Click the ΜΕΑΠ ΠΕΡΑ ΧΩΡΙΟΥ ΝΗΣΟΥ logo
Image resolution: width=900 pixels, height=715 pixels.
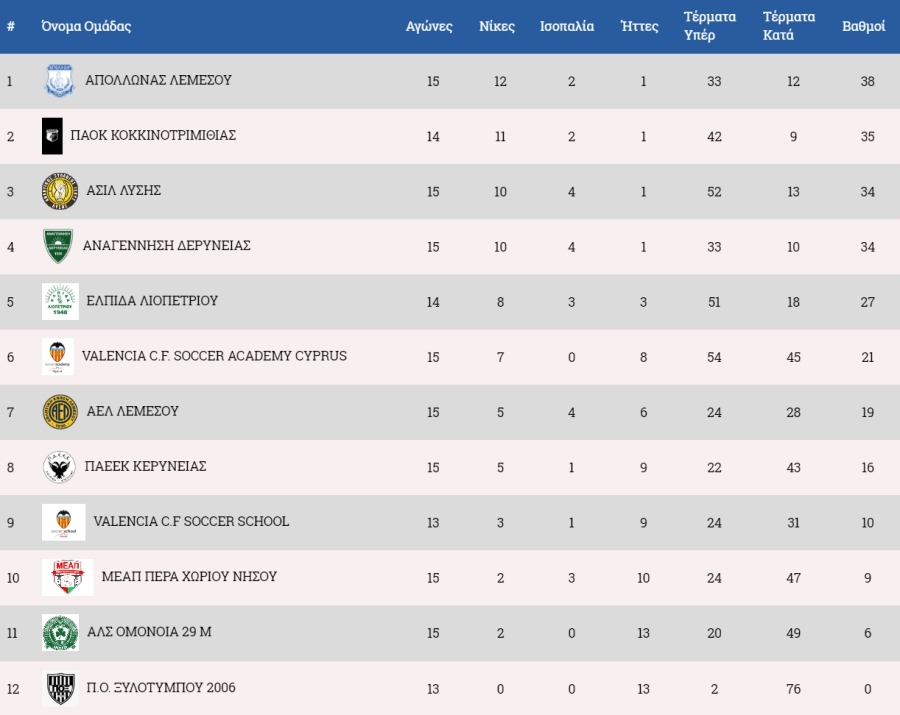[x=68, y=577]
